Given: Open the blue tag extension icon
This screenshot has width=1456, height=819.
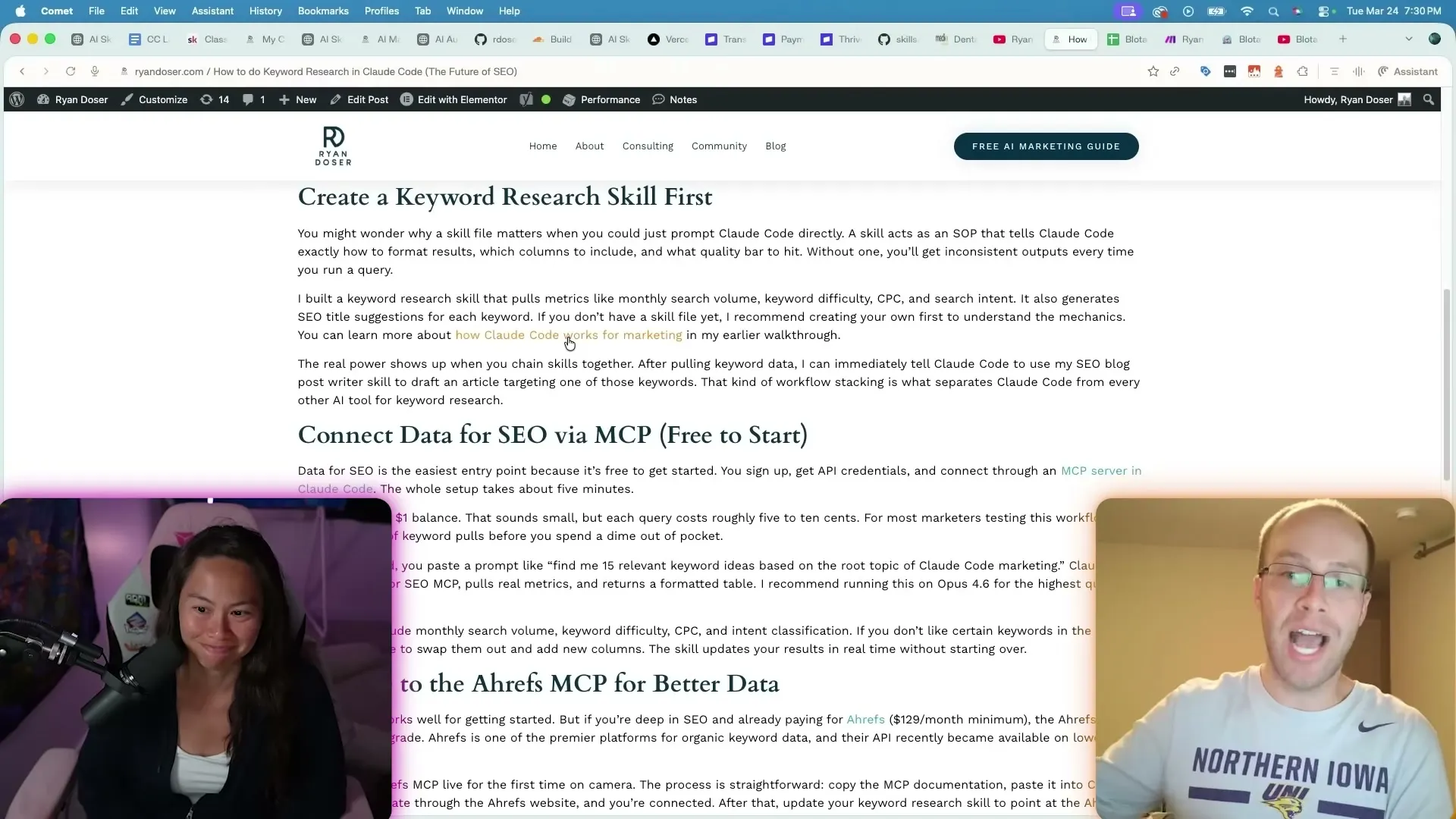Looking at the screenshot, I should coord(1205,71).
